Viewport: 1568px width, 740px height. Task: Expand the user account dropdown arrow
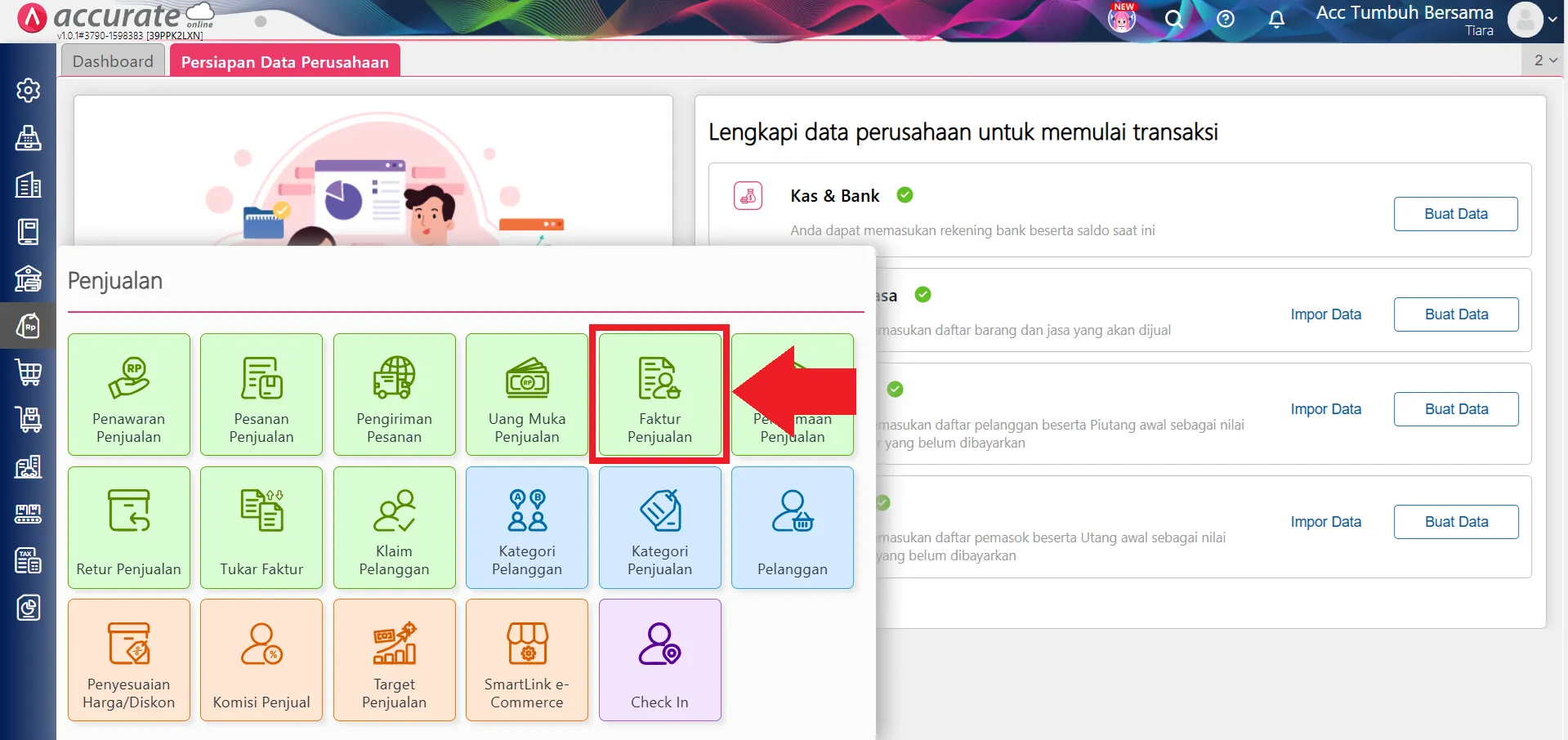(x=1552, y=20)
